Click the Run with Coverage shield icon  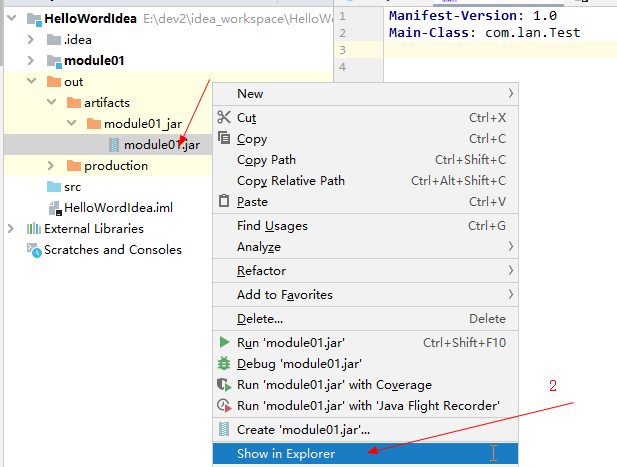224,384
